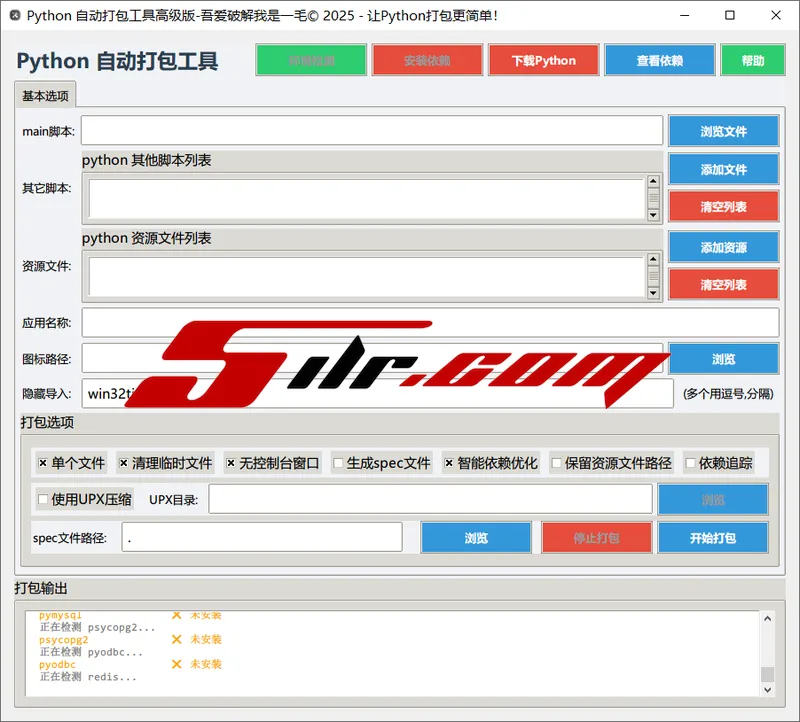Click the down arrow of 其它脚本 list scrollbar
The height and width of the screenshot is (722, 800).
[653, 215]
